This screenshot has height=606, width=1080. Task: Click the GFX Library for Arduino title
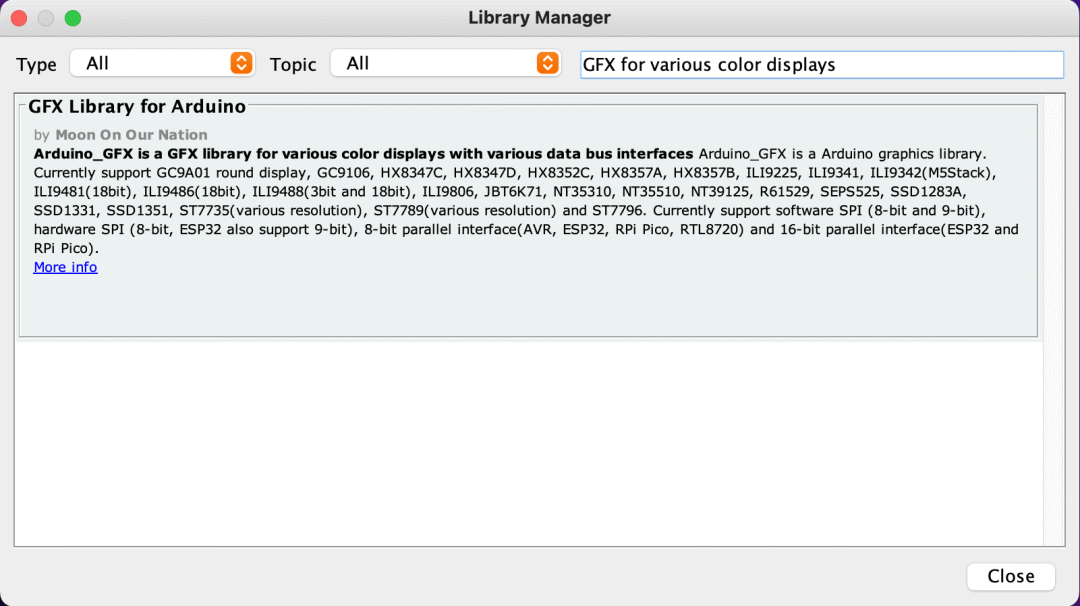tap(137, 107)
